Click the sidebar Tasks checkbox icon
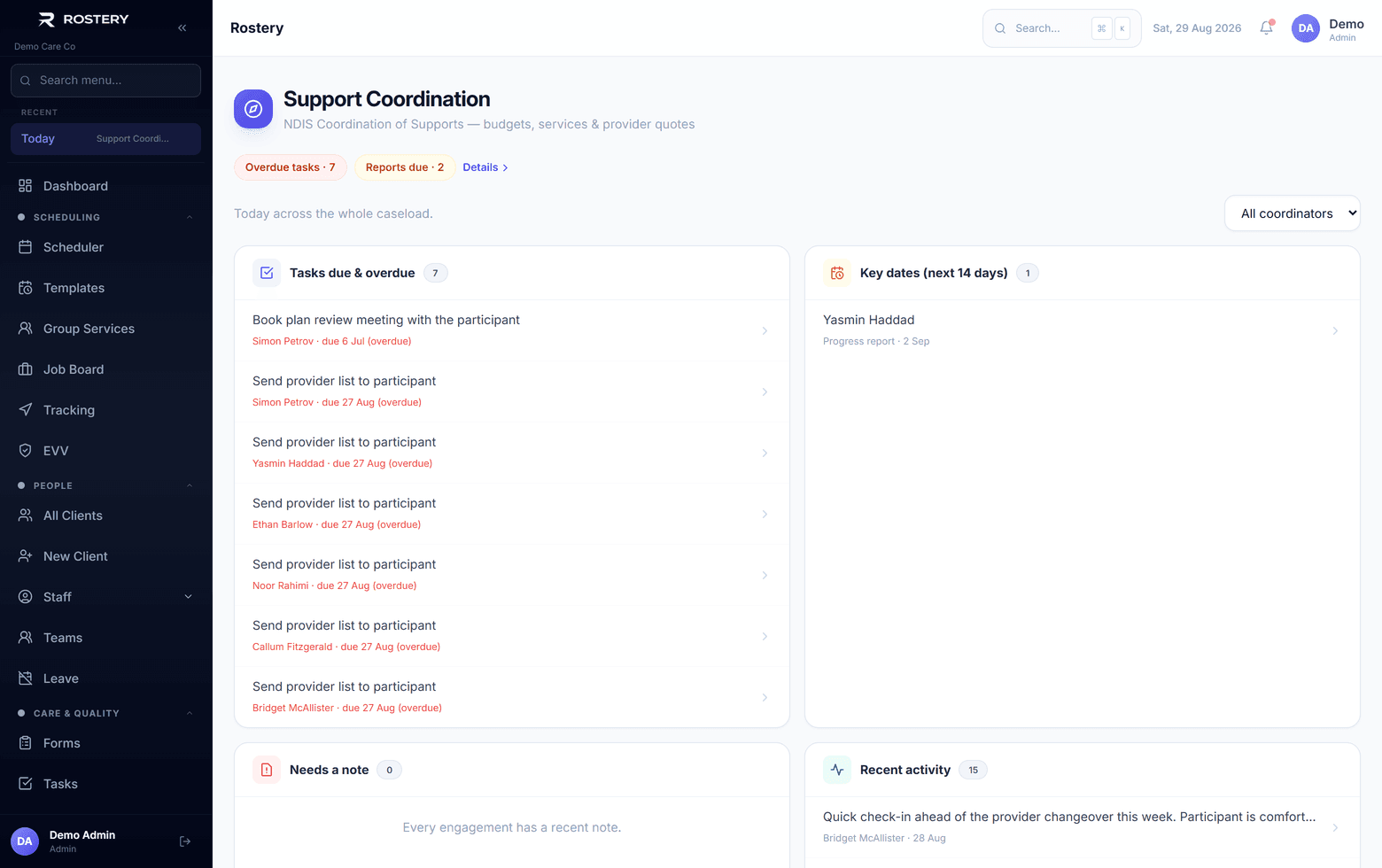Viewport: 1382px width, 868px height. 26,784
